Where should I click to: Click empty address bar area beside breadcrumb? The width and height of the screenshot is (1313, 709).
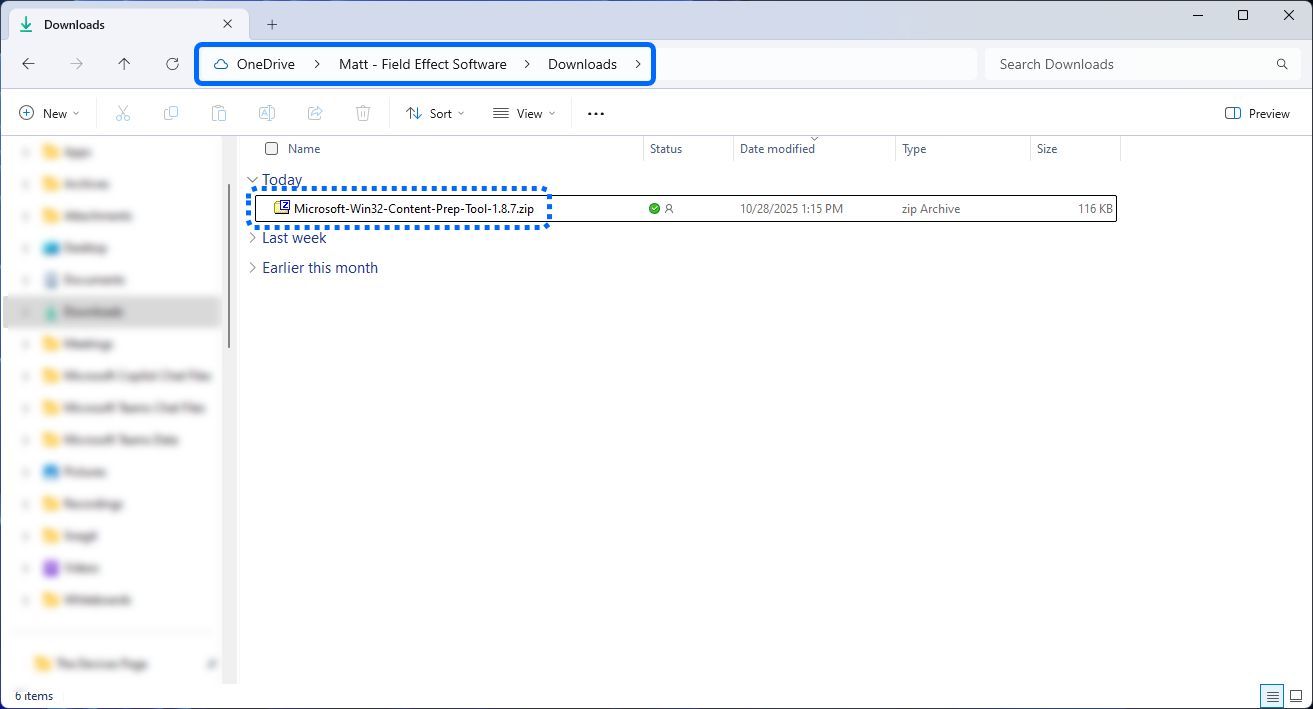[815, 64]
